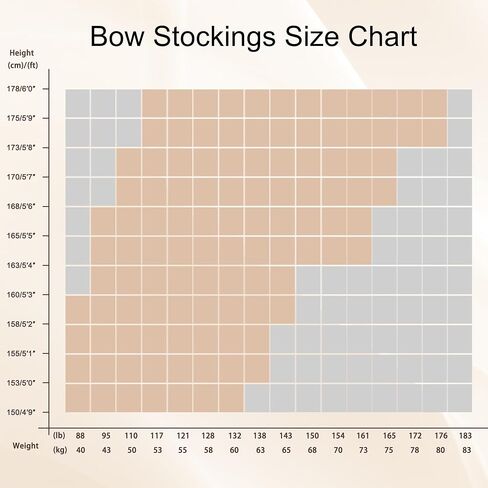Select the 178/6'0" height label
The width and height of the screenshot is (488, 488).
(21, 89)
